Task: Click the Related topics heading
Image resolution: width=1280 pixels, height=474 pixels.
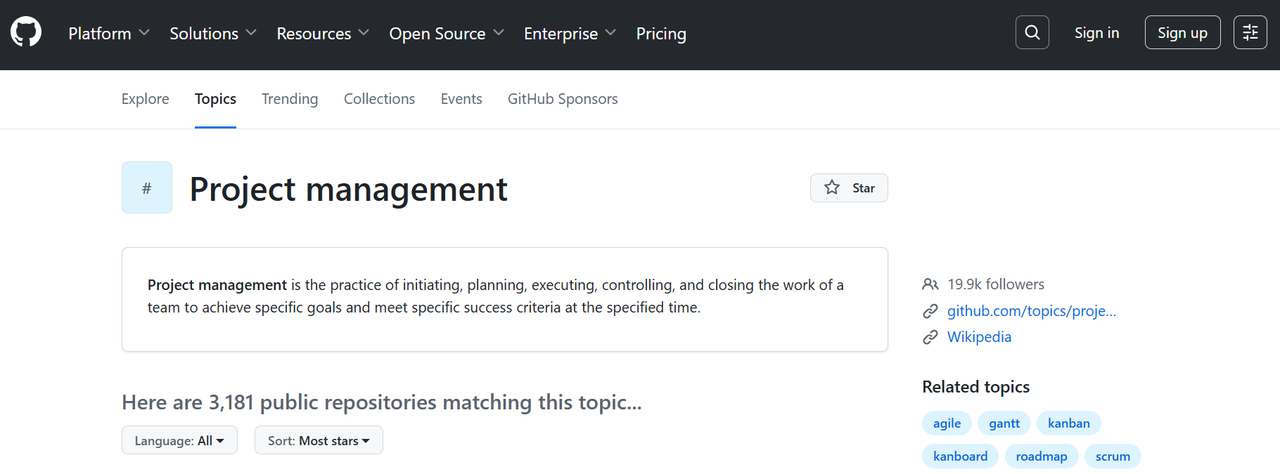Action: tap(976, 387)
